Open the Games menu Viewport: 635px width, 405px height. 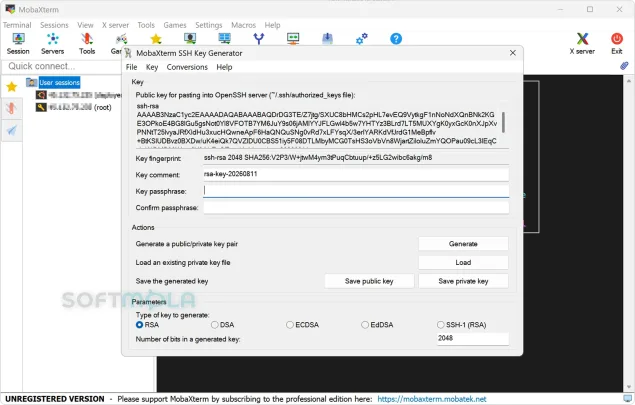[x=175, y=25]
